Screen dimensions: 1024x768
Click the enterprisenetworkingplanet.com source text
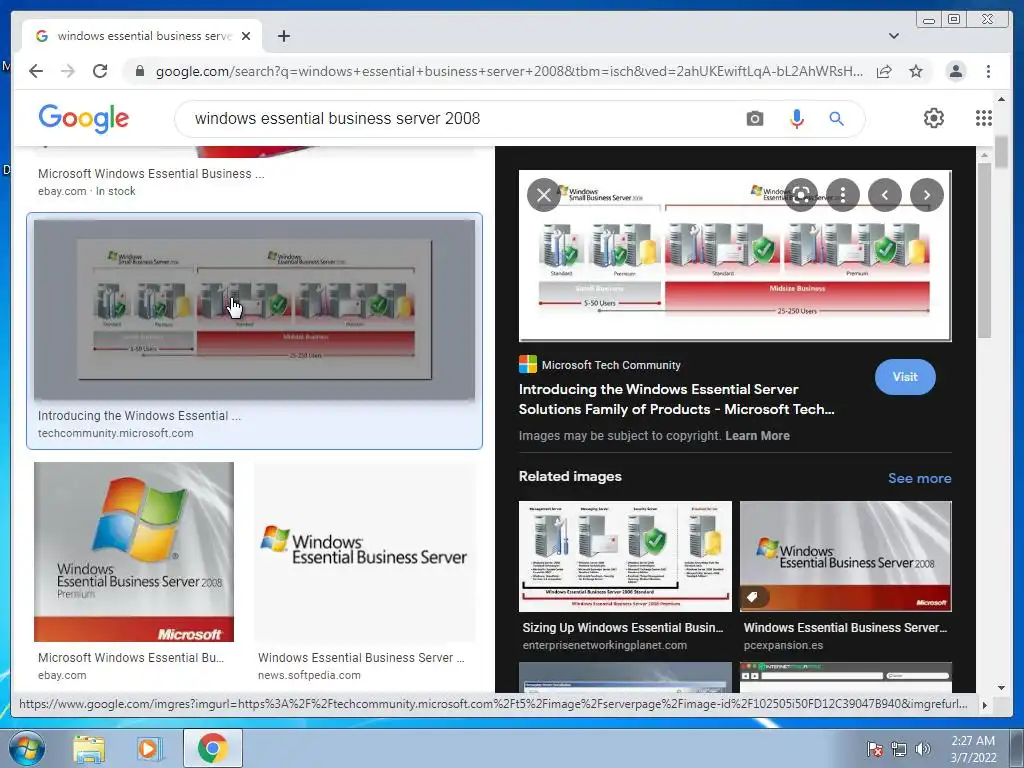[x=605, y=645]
